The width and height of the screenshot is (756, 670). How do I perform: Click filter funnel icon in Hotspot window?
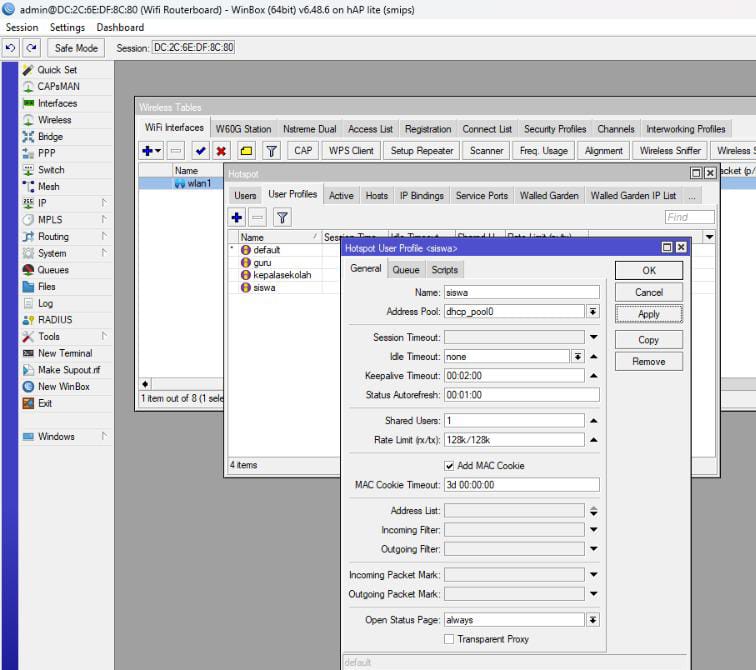282,217
